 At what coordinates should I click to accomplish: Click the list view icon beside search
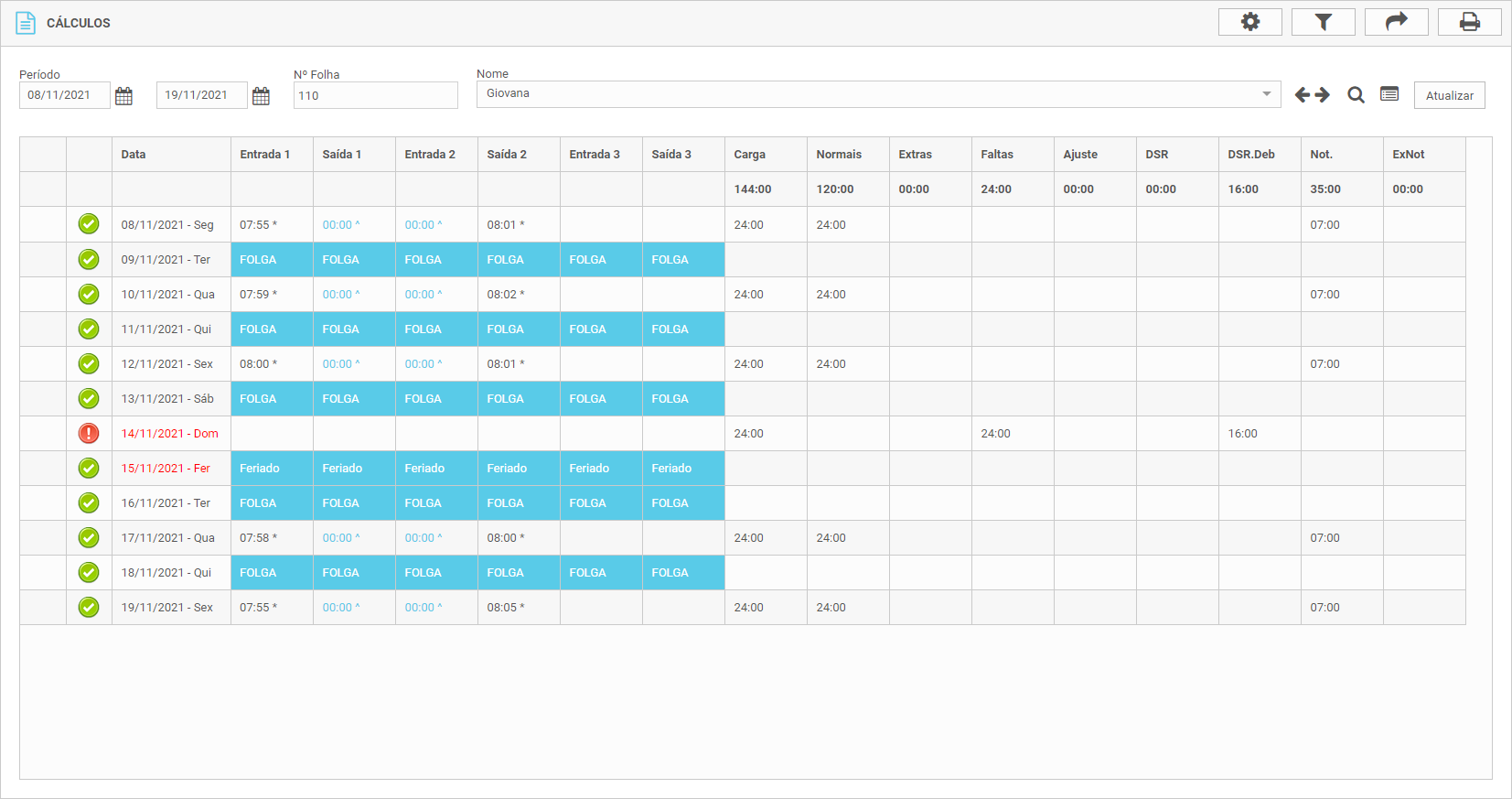1389,94
